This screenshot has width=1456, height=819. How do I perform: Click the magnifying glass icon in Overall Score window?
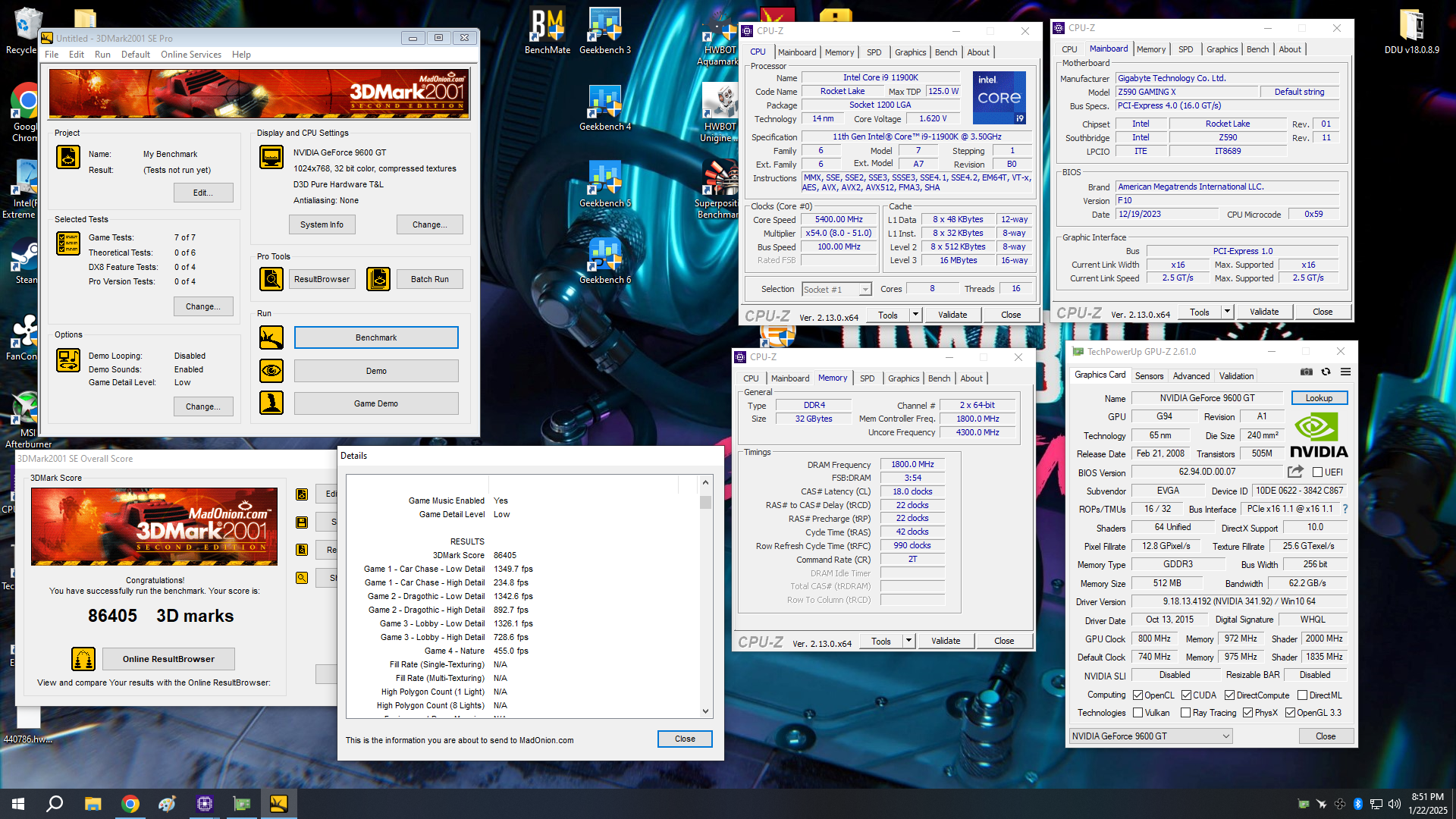302,578
